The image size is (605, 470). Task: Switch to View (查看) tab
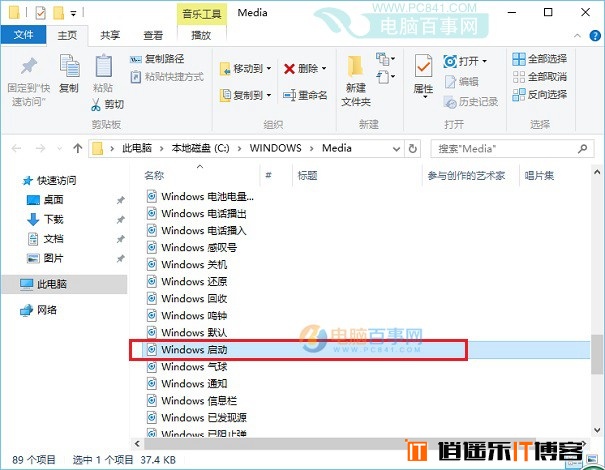coord(153,35)
